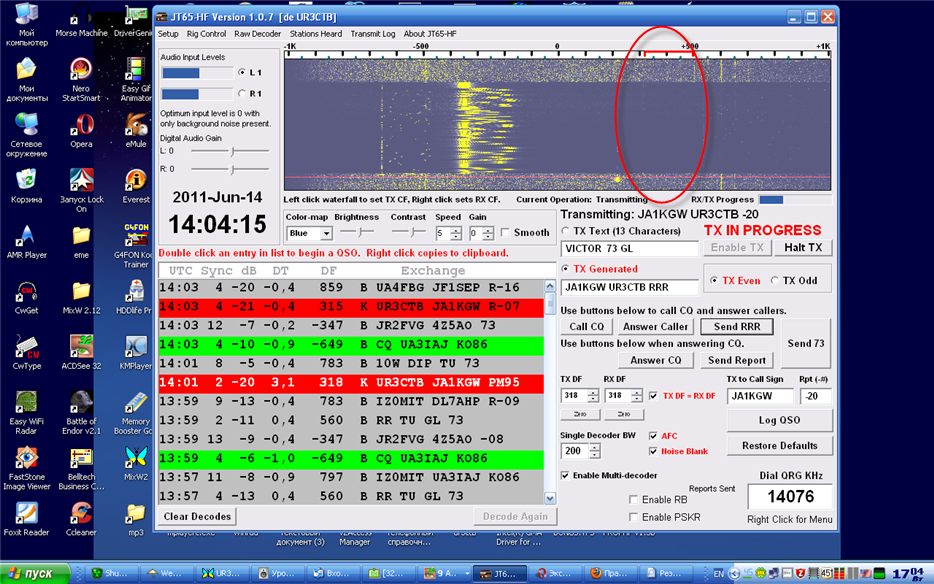
Task: Click the Halt TX button
Action: (803, 247)
